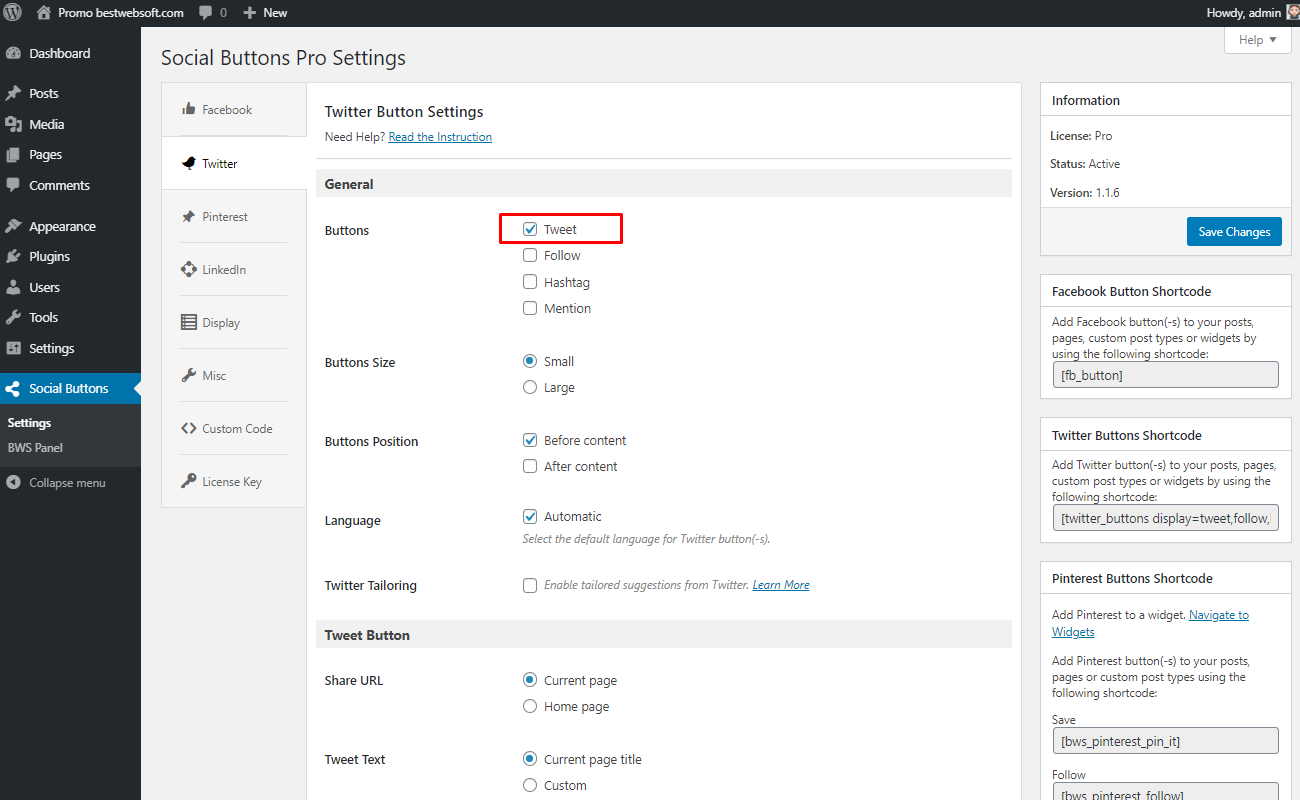The image size is (1300, 800).
Task: Open BWS Panel submenu item
Action: coord(35,448)
